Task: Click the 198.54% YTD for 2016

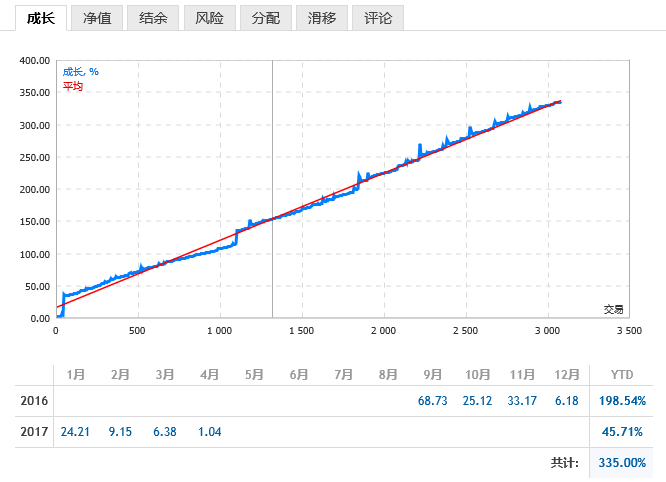Action: (x=622, y=401)
